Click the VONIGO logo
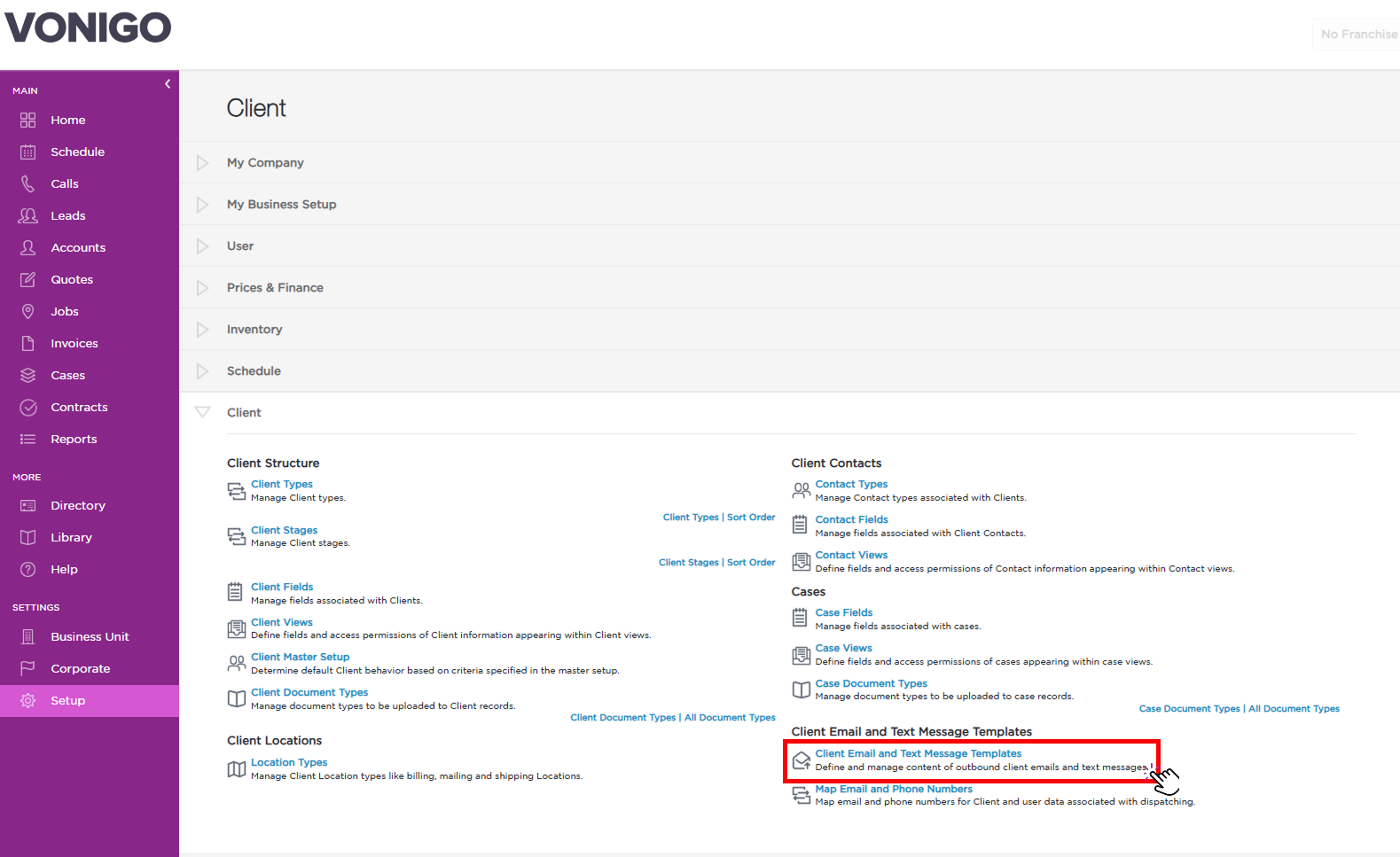1400x857 pixels. (x=88, y=27)
